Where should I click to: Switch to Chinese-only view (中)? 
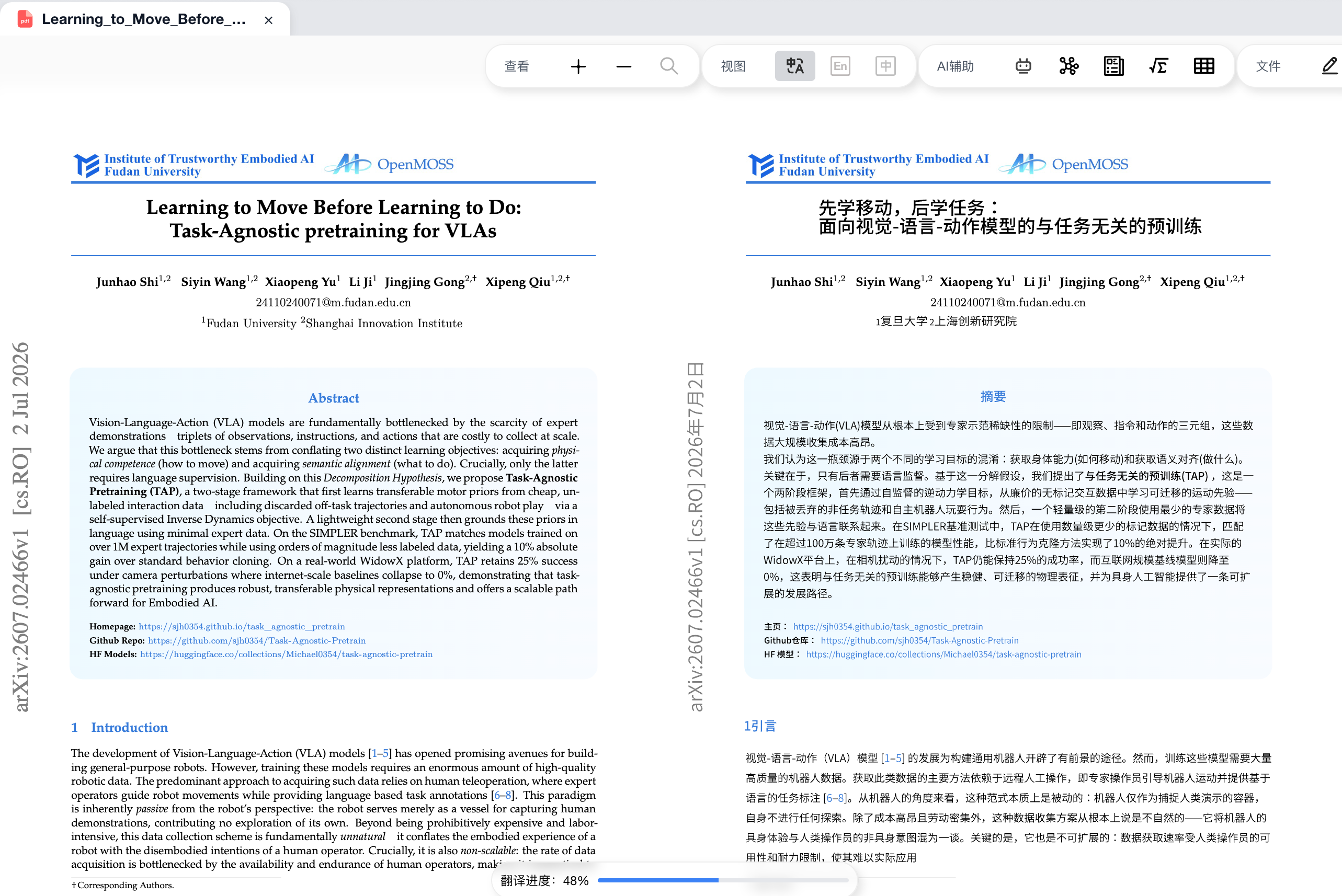(x=885, y=66)
